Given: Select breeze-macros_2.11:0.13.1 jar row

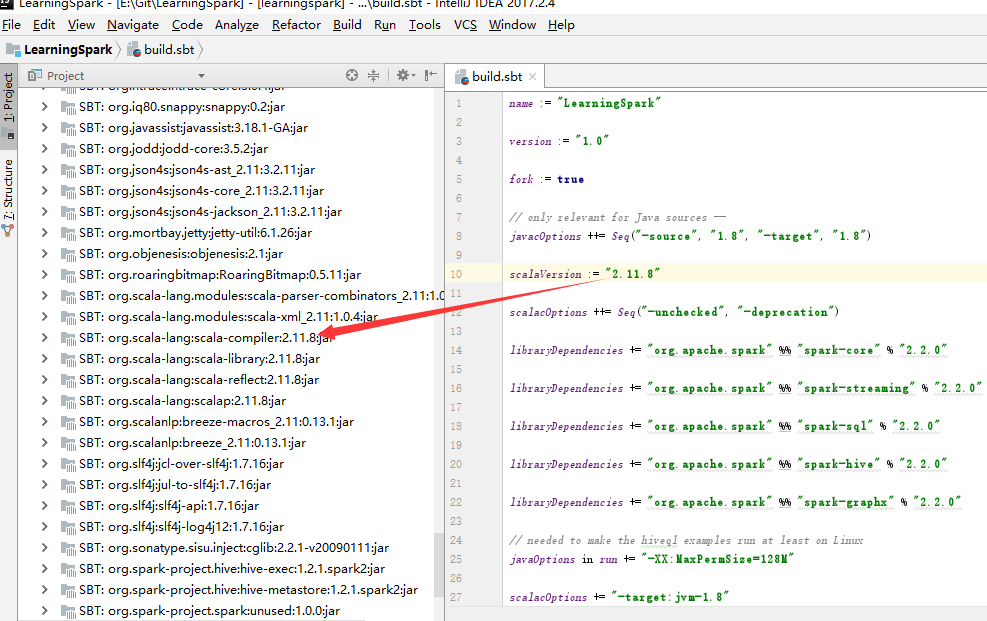Looking at the screenshot, I should 226,422.
